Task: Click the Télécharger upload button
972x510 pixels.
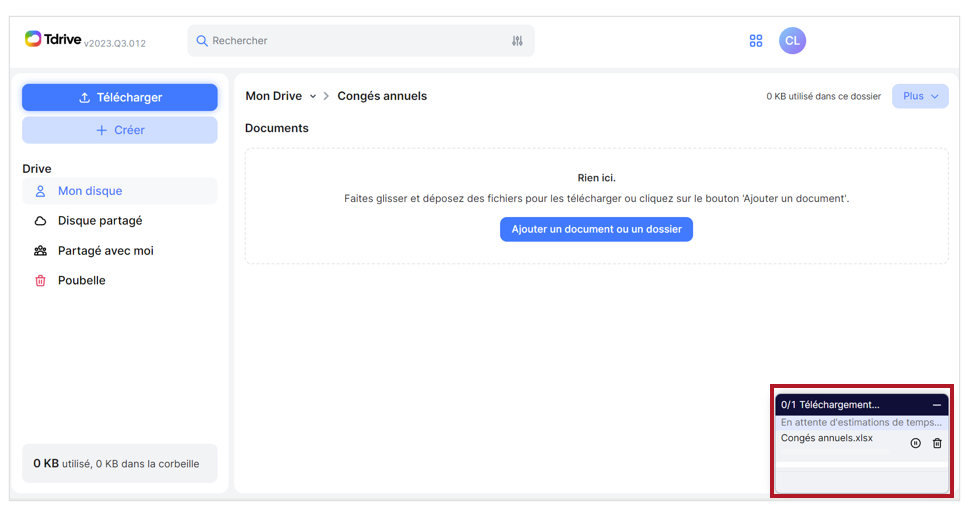Action: [120, 97]
